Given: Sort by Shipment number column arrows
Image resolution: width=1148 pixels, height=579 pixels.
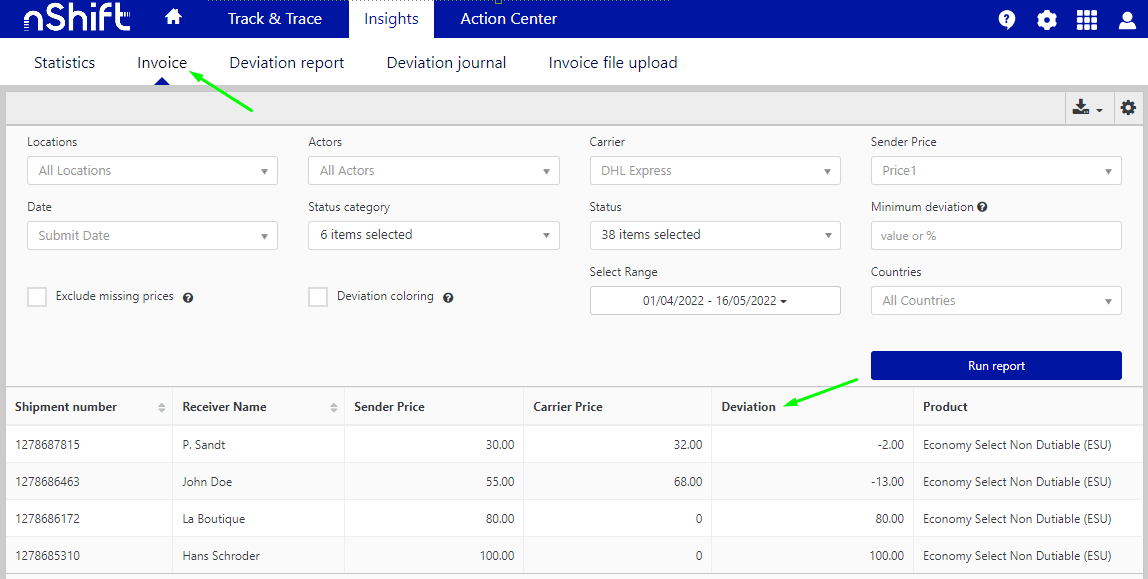Looking at the screenshot, I should coord(162,407).
